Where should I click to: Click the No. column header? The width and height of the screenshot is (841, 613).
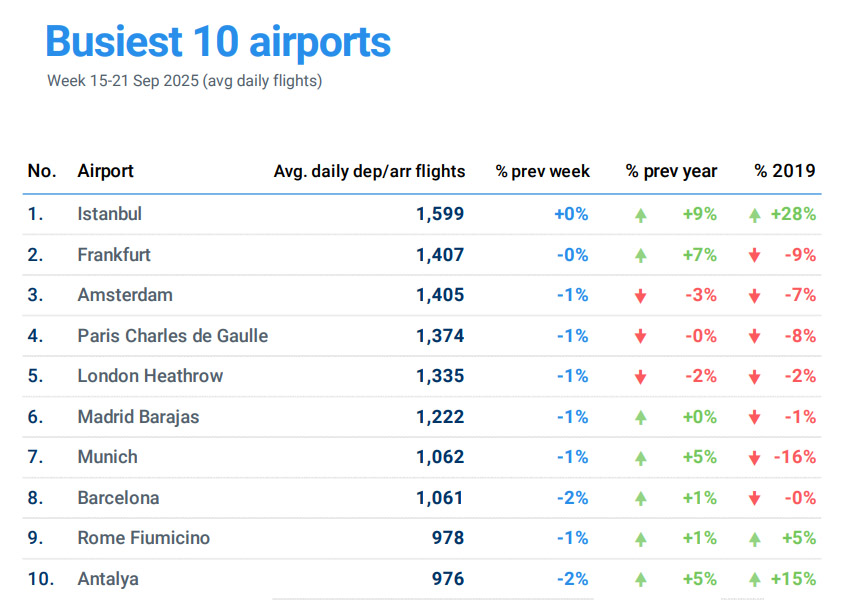click(x=42, y=171)
